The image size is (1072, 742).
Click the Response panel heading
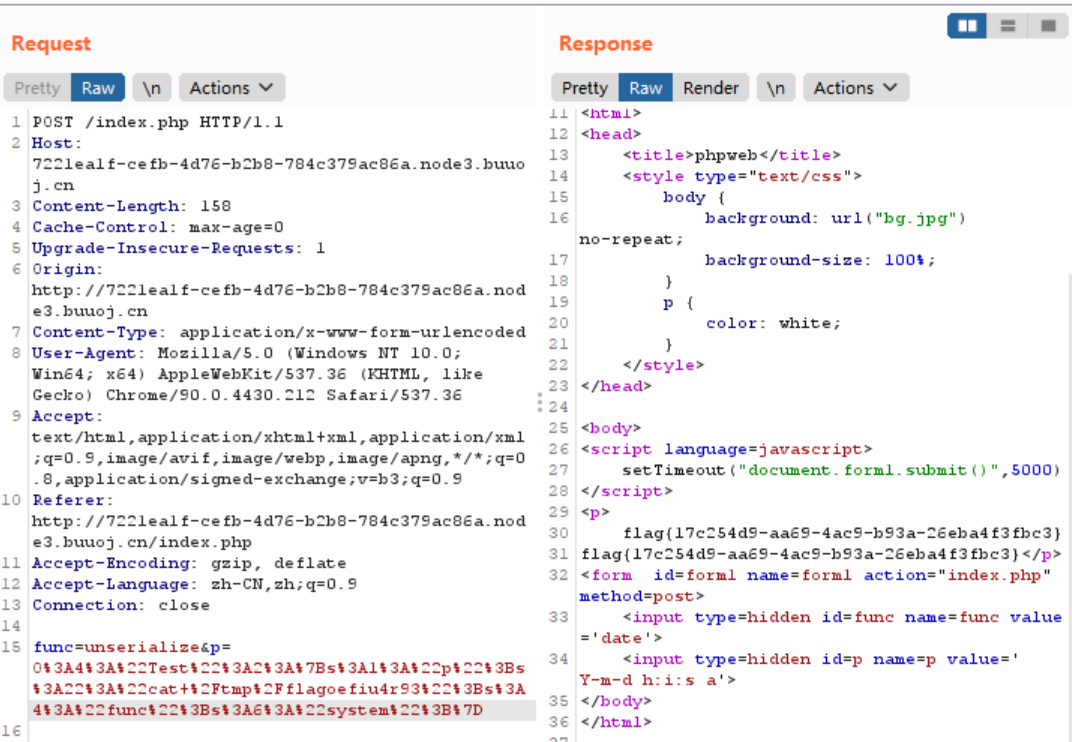click(x=606, y=43)
